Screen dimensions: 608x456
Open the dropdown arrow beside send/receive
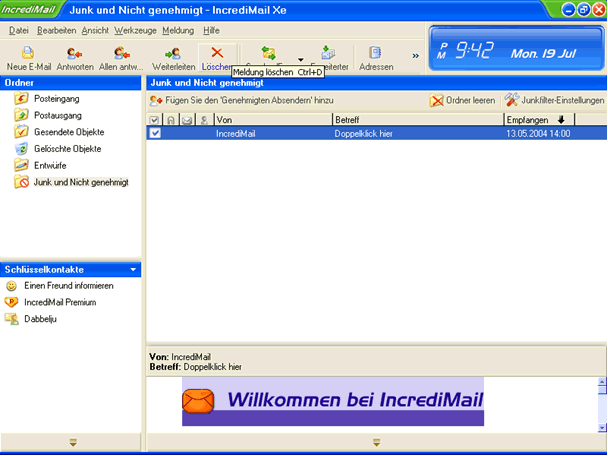click(301, 59)
